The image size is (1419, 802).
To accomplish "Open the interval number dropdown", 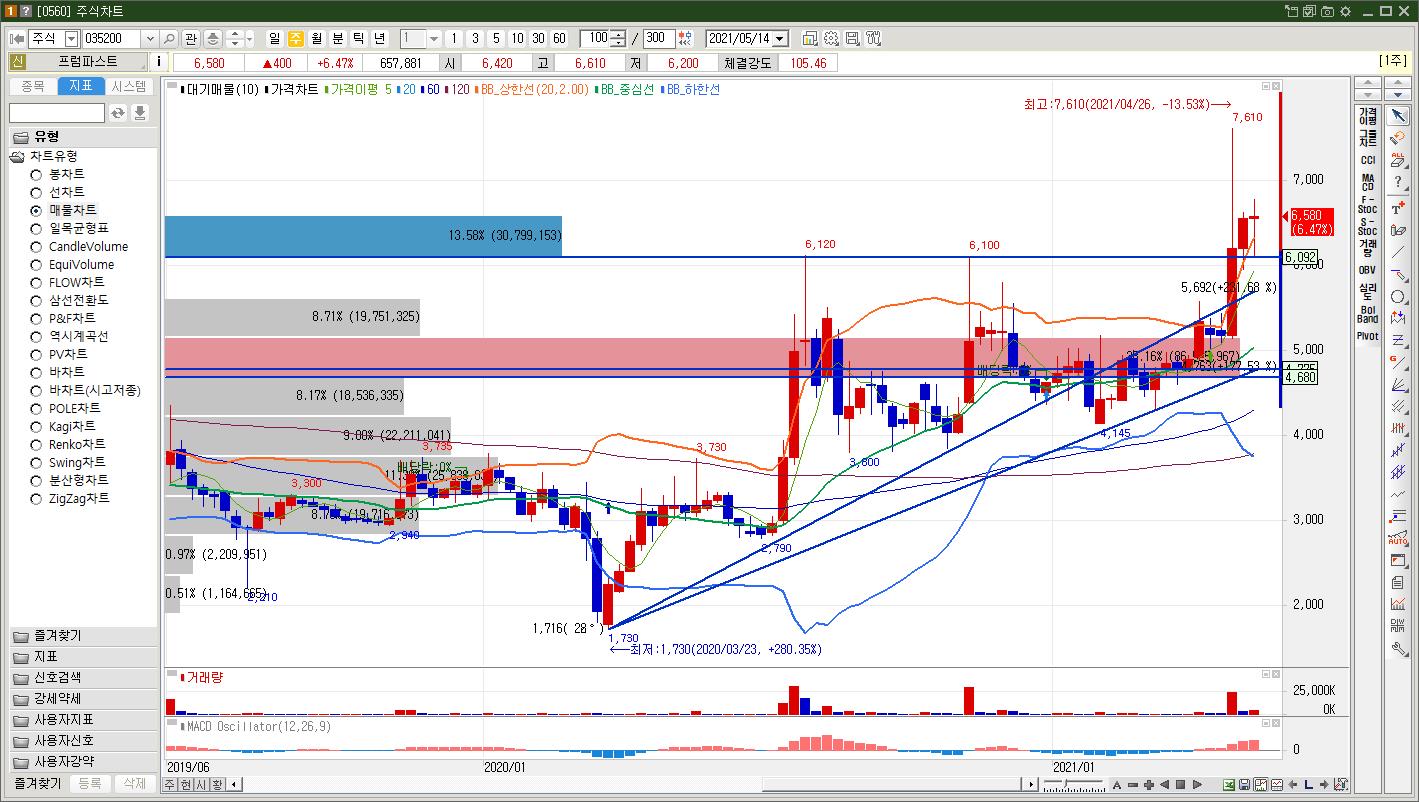I will 434,39.
